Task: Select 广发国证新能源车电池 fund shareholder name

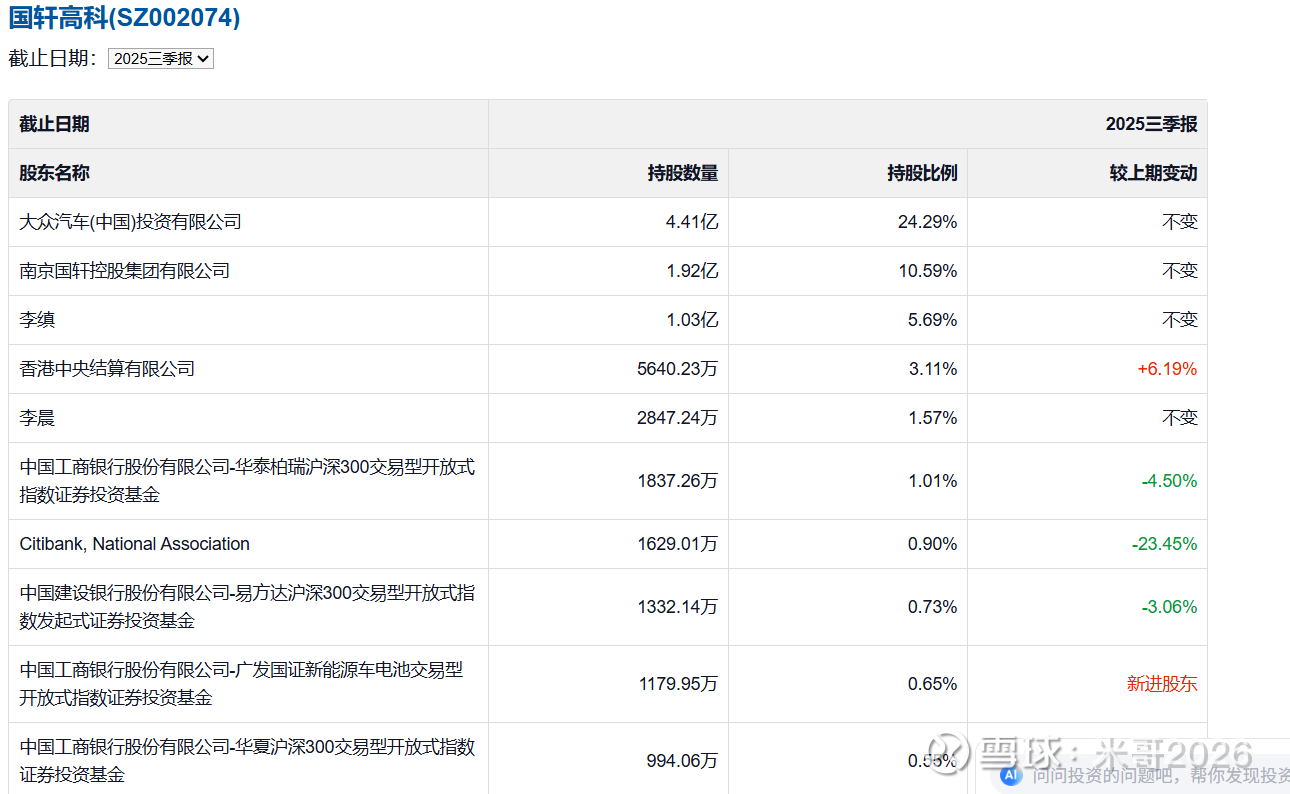Action: click(x=242, y=684)
